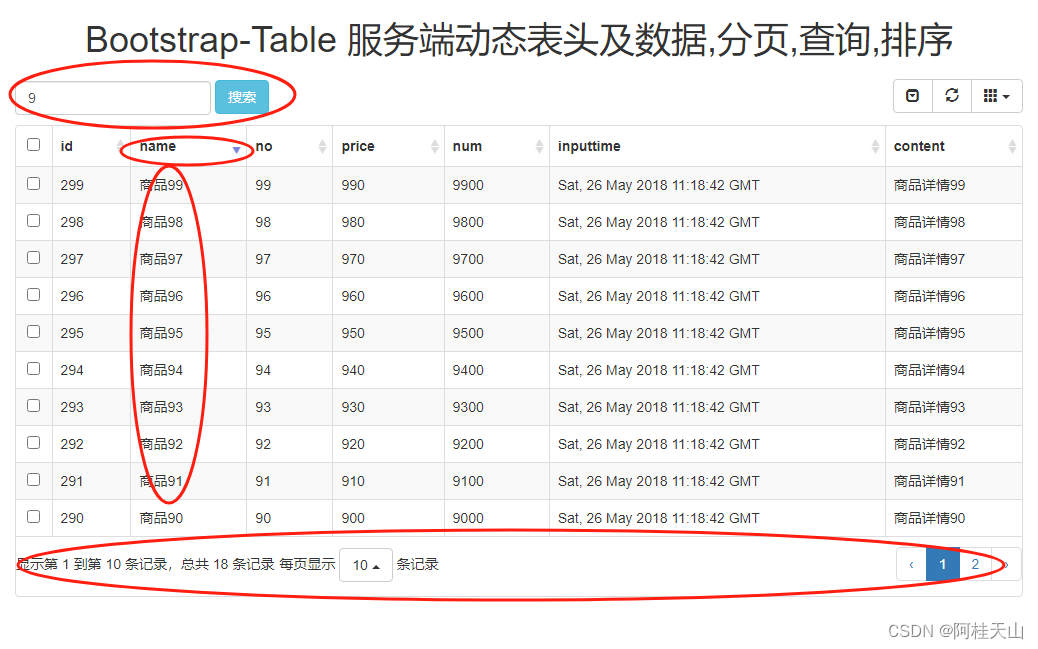This screenshot has width=1038, height=649.
Task: Toggle the select-all checkbox in table header
Action: (x=33, y=143)
